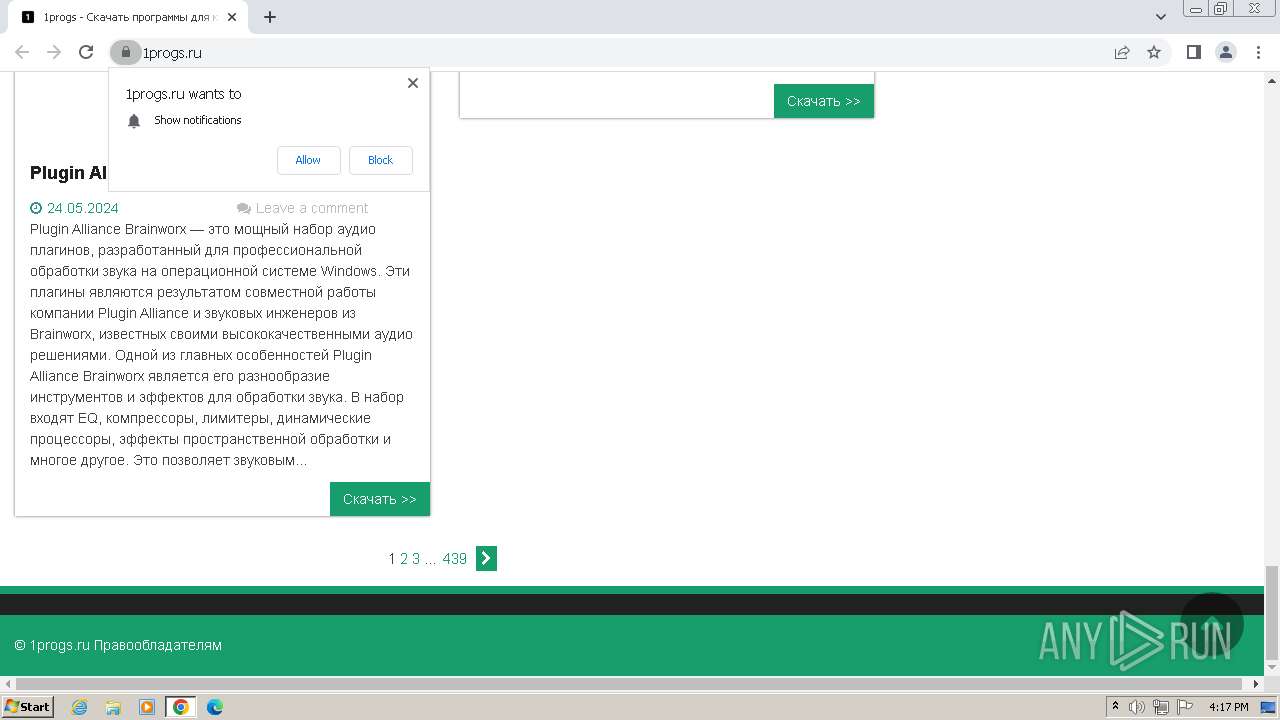Select the 1progs tab

[130, 17]
